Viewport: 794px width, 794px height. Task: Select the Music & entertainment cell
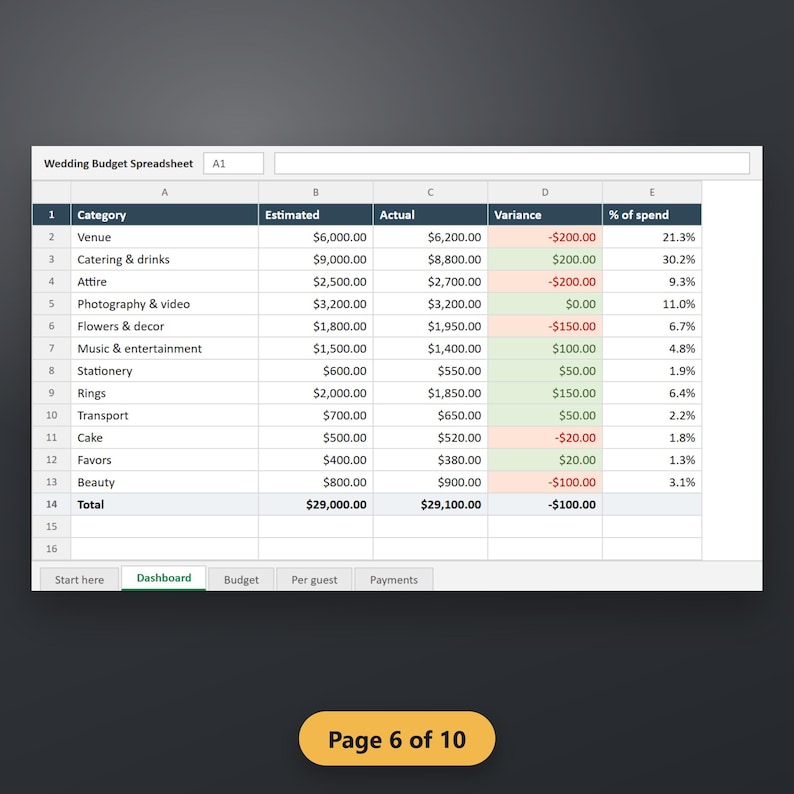tap(165, 348)
